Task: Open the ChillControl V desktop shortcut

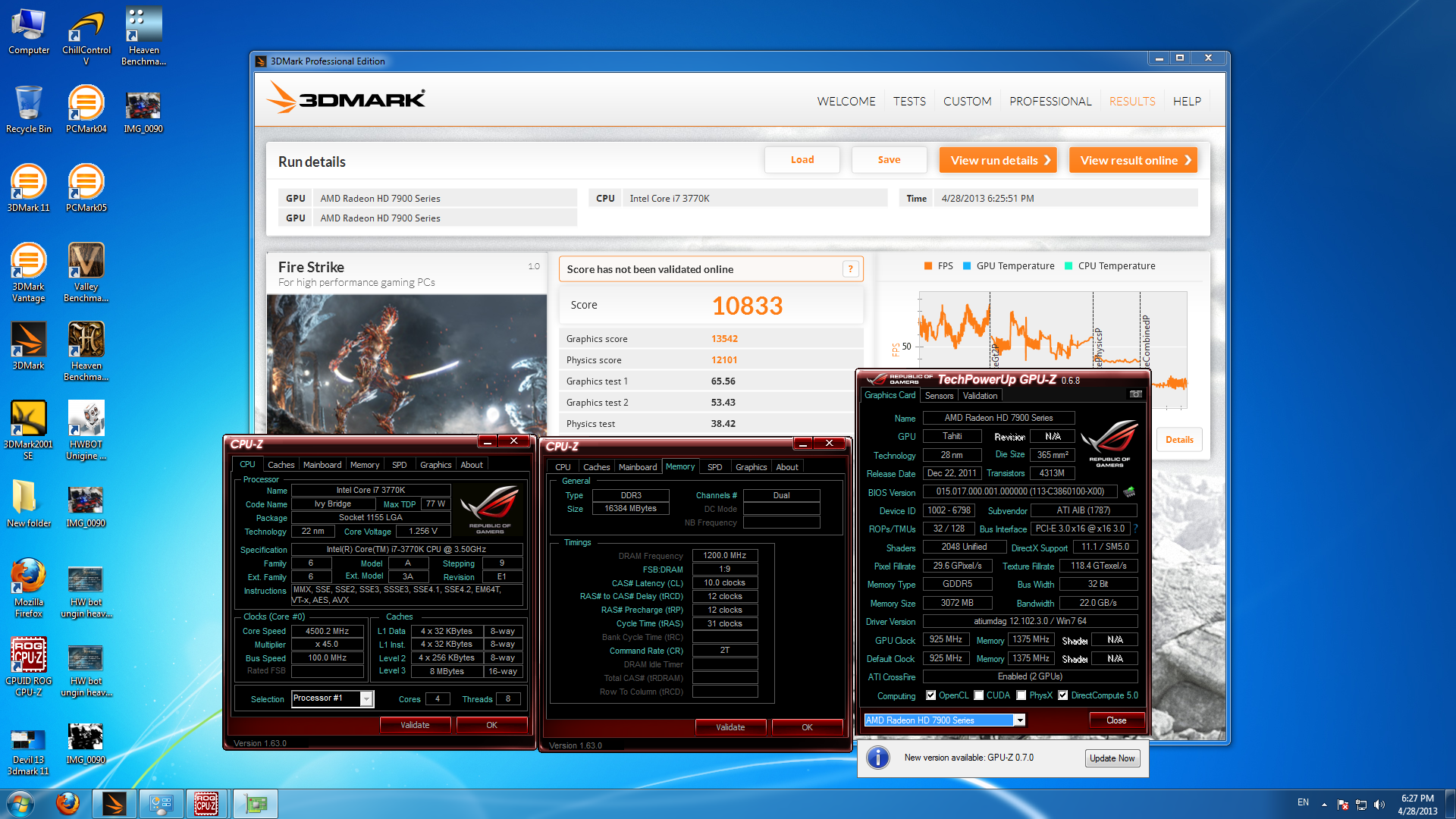Action: [86, 37]
